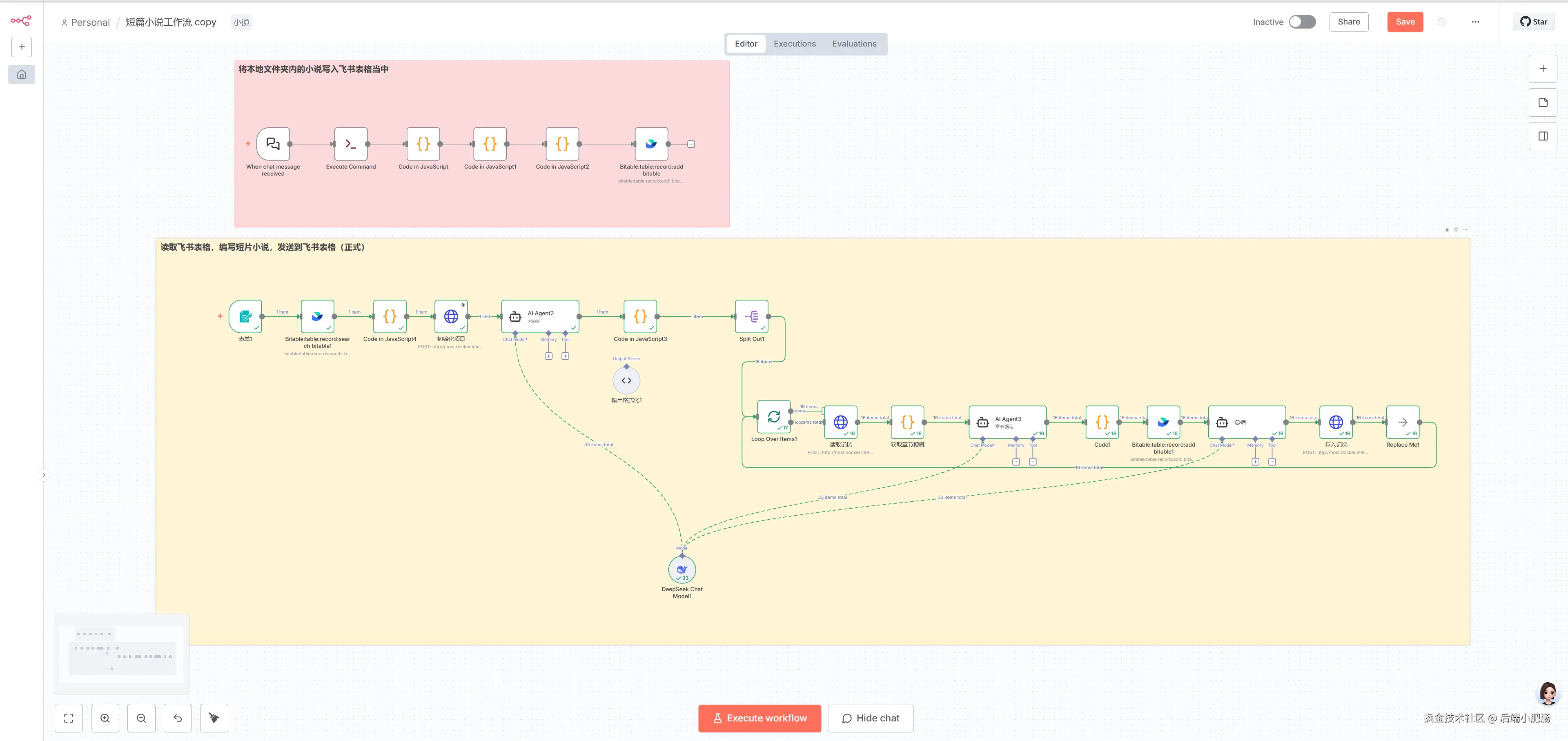
Task: Click the pink sticky note title
Action: click(313, 69)
